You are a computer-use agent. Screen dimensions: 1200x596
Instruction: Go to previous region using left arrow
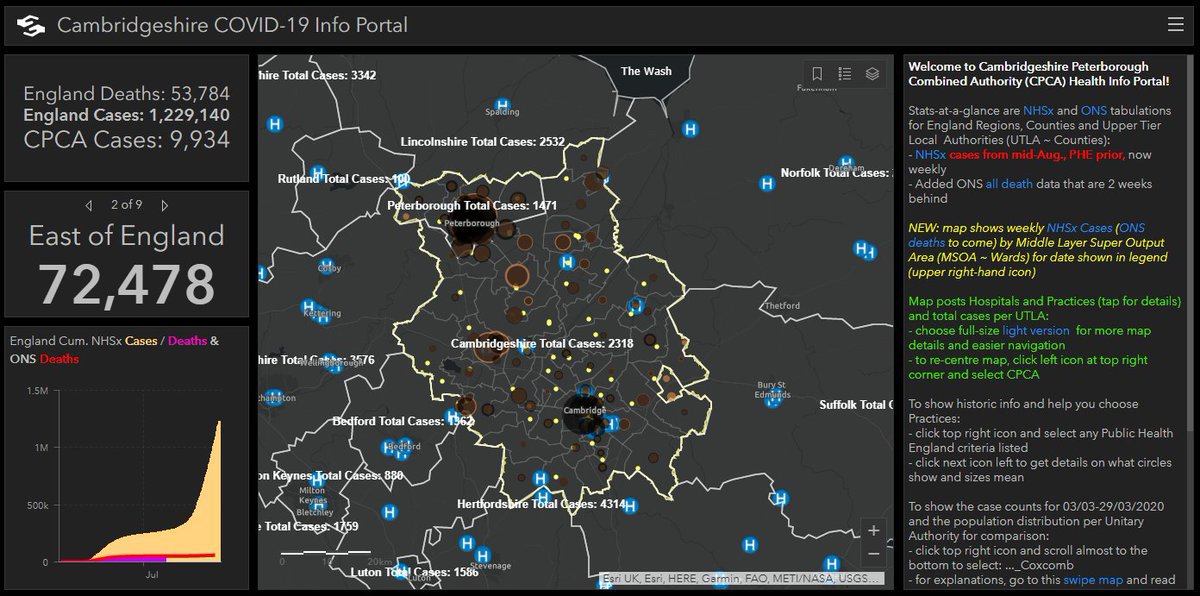point(89,205)
